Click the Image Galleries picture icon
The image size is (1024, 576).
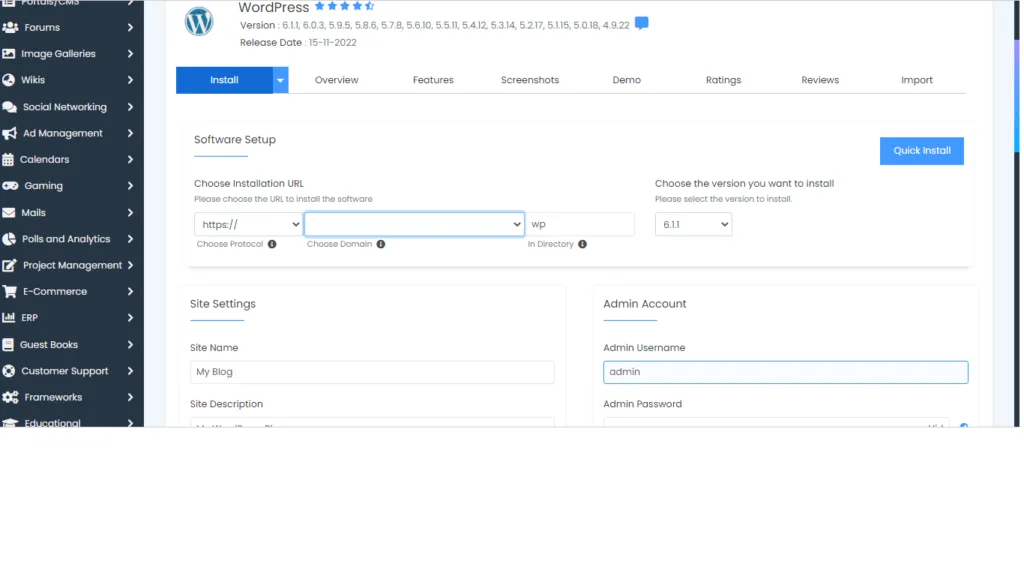pyautogui.click(x=8, y=54)
